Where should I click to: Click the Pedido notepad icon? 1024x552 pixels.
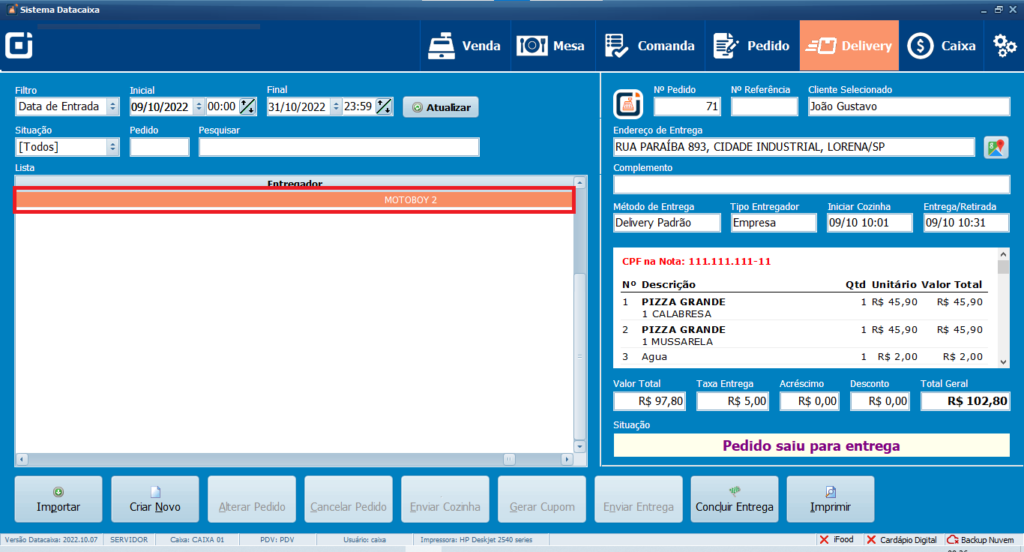(725, 46)
